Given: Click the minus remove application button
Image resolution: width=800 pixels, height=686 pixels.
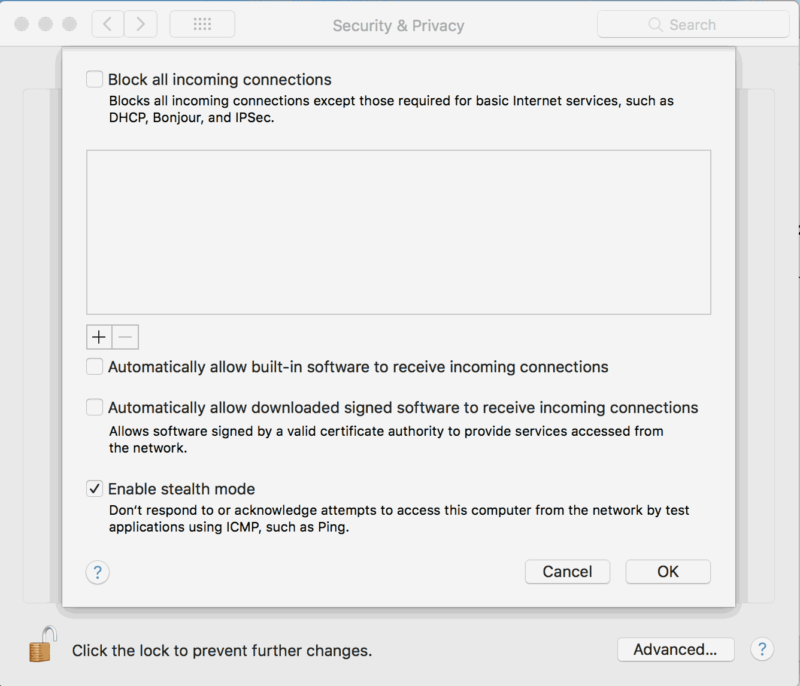Looking at the screenshot, I should click(126, 337).
